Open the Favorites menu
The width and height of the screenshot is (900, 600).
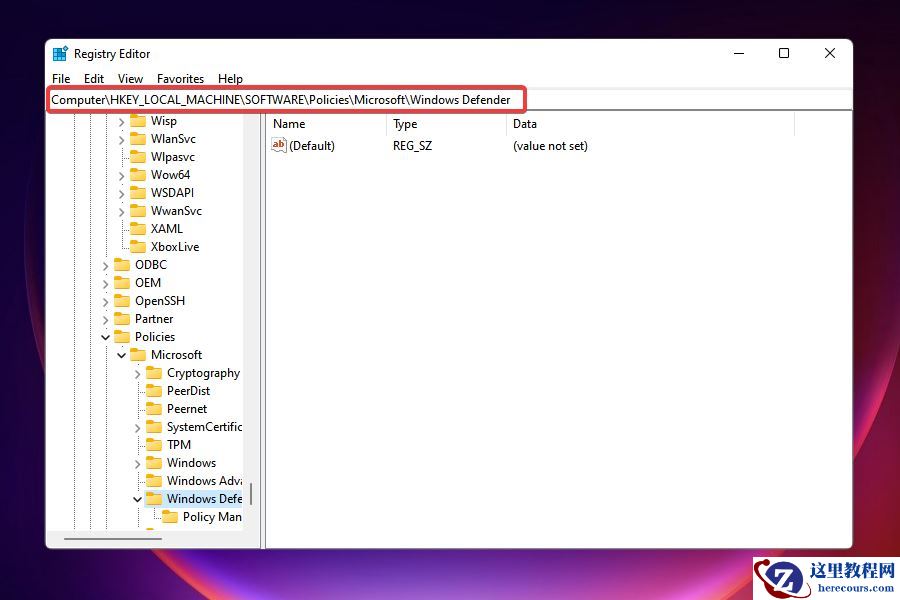pyautogui.click(x=180, y=78)
